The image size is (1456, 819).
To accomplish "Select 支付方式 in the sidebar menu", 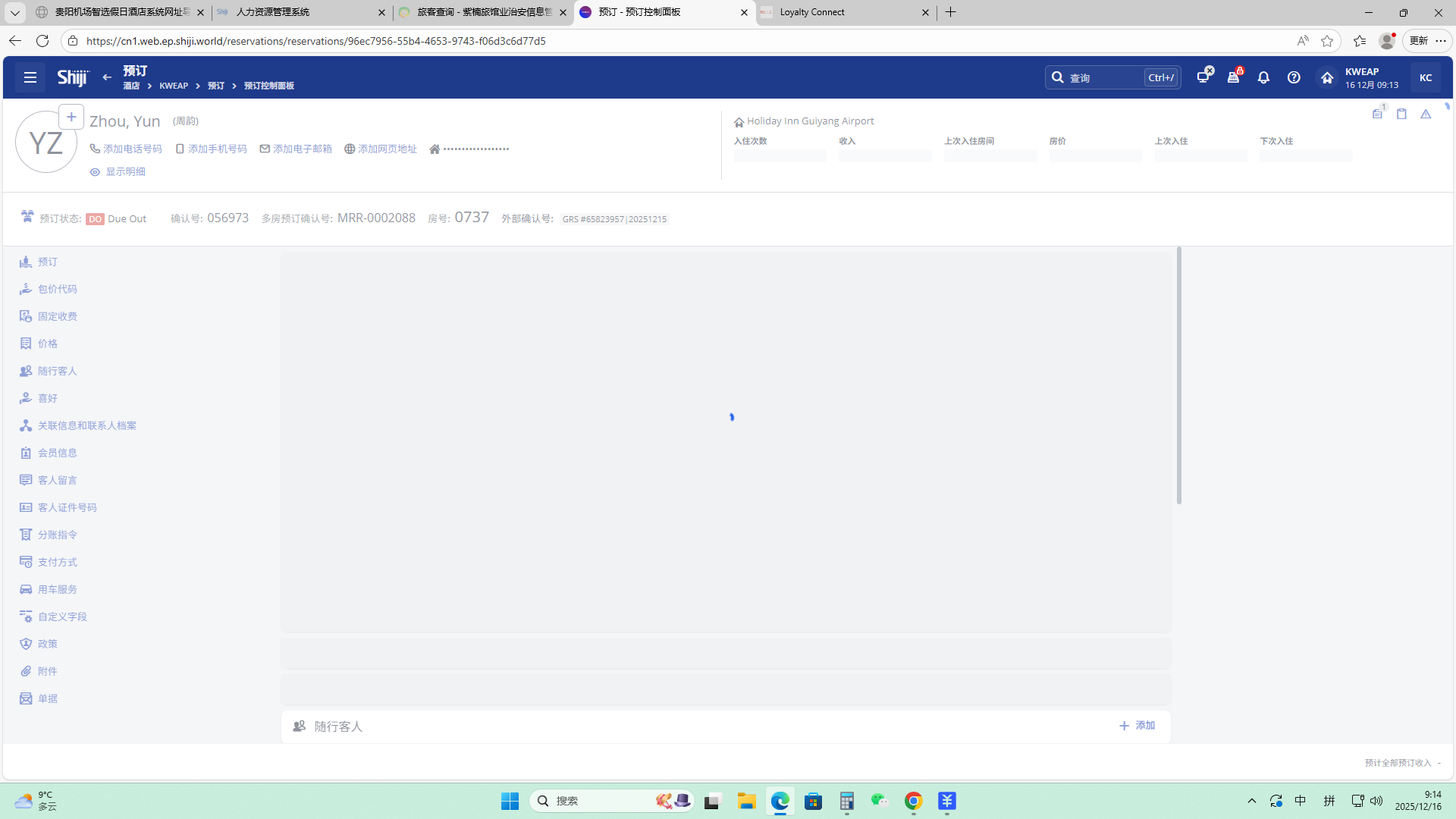I will coord(57,562).
